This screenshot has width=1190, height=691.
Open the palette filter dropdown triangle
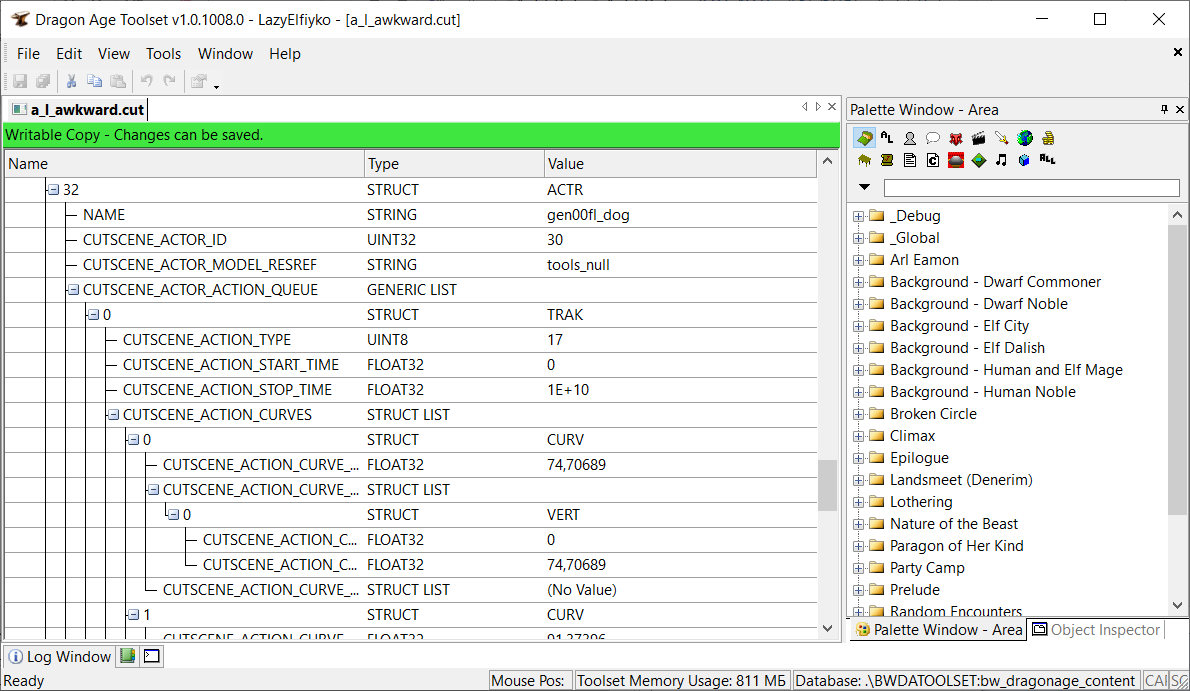click(864, 187)
